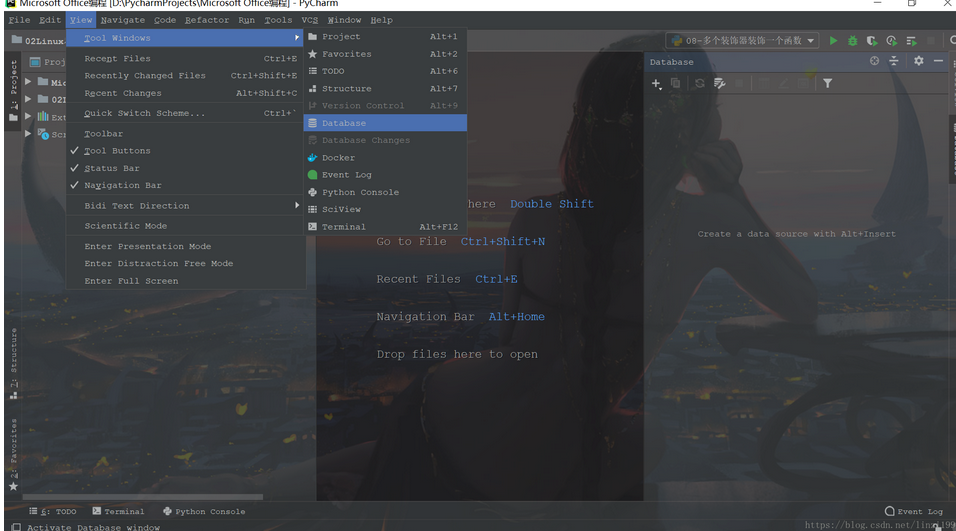The height and width of the screenshot is (531, 956).
Task: Open Data Source Properties wrench icon
Action: pos(719,83)
